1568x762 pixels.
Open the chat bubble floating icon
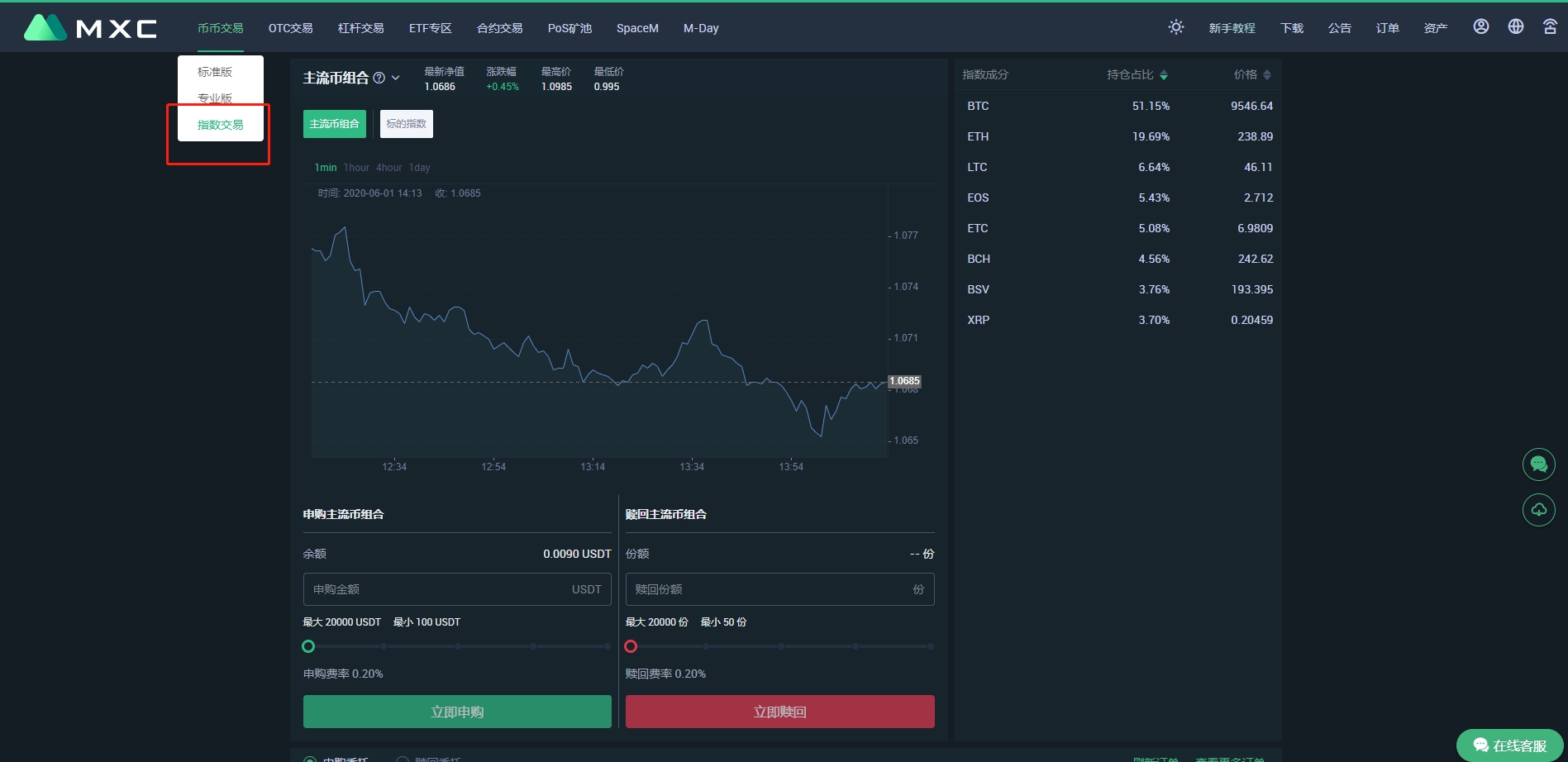point(1538,464)
